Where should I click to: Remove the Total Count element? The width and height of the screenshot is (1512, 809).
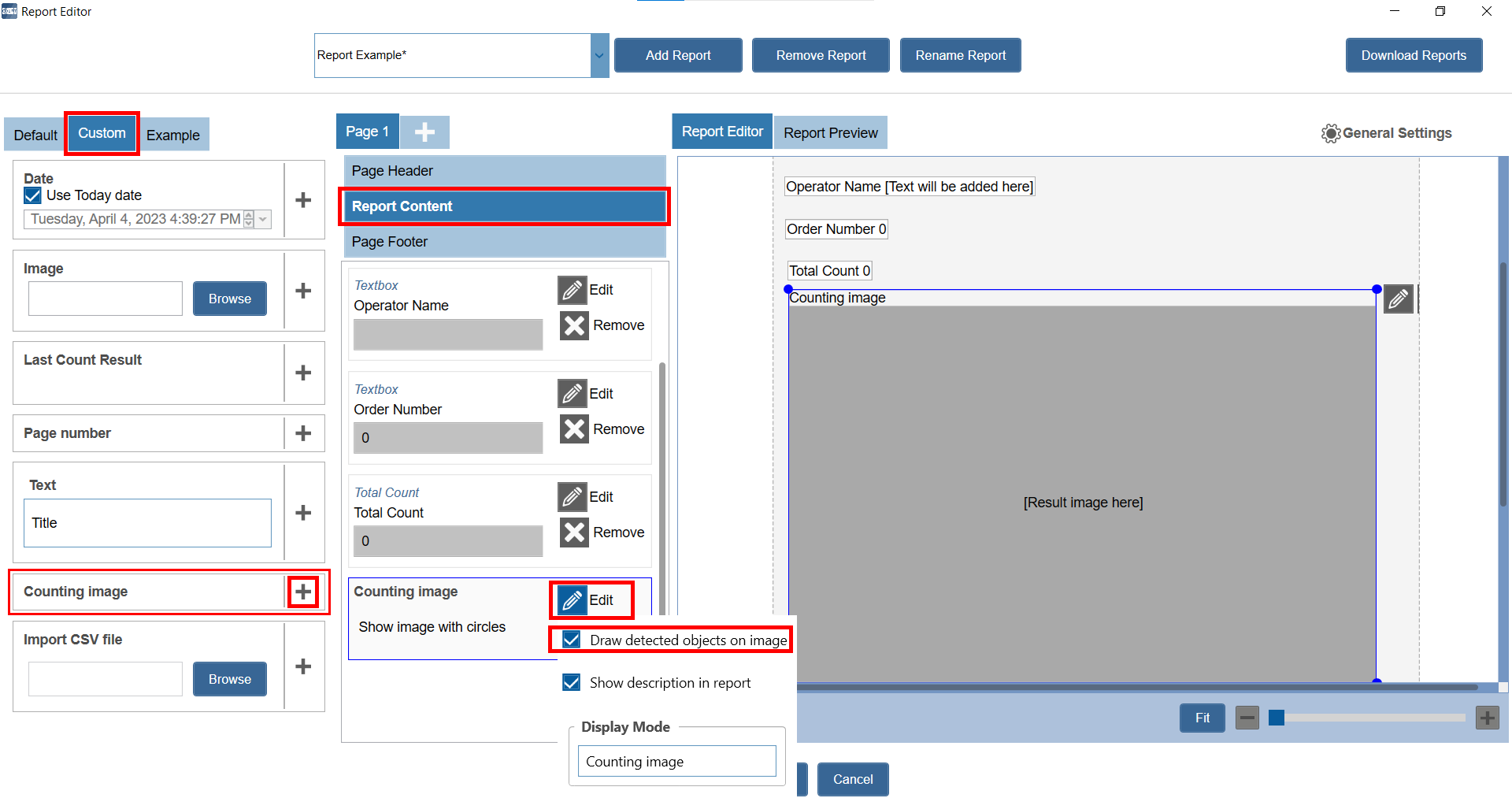point(575,533)
